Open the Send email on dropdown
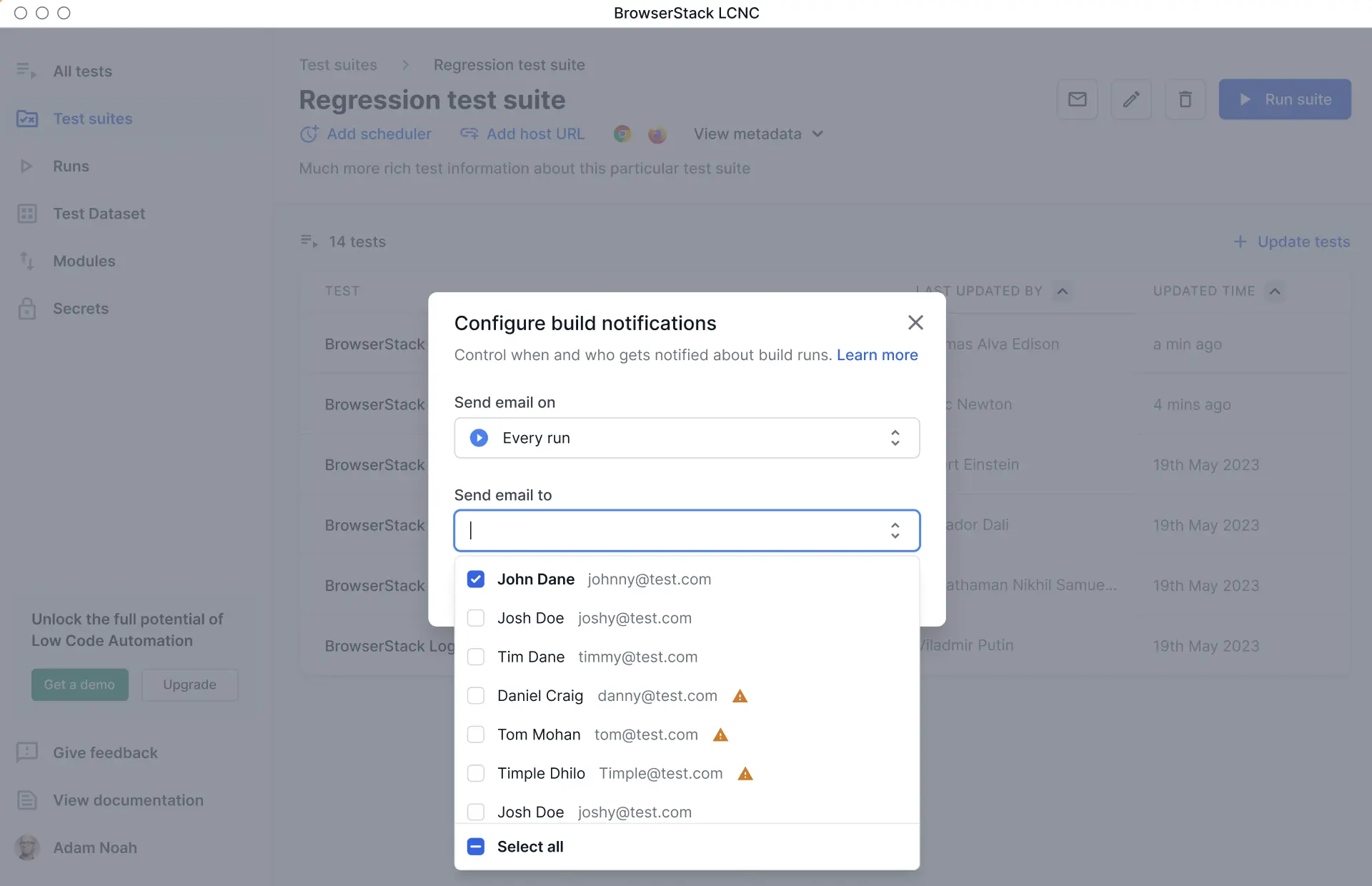1372x886 pixels. click(x=686, y=438)
